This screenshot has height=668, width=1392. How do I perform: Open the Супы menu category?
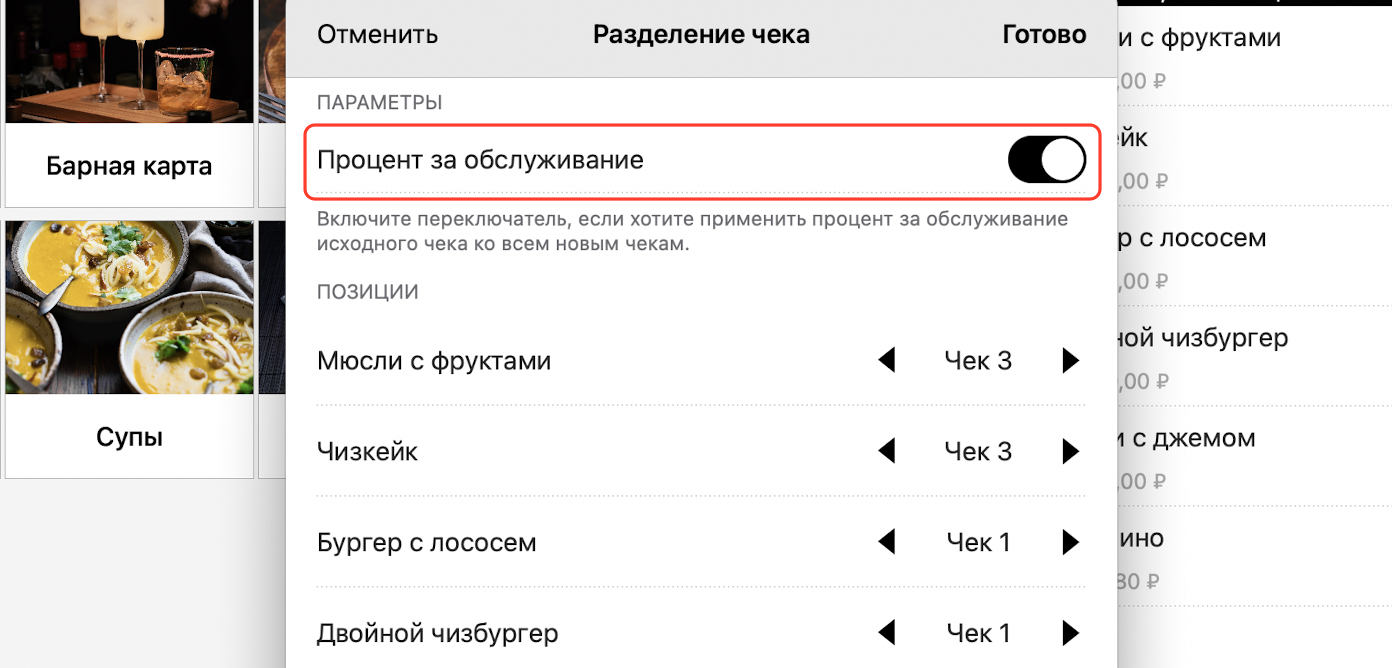(x=129, y=437)
